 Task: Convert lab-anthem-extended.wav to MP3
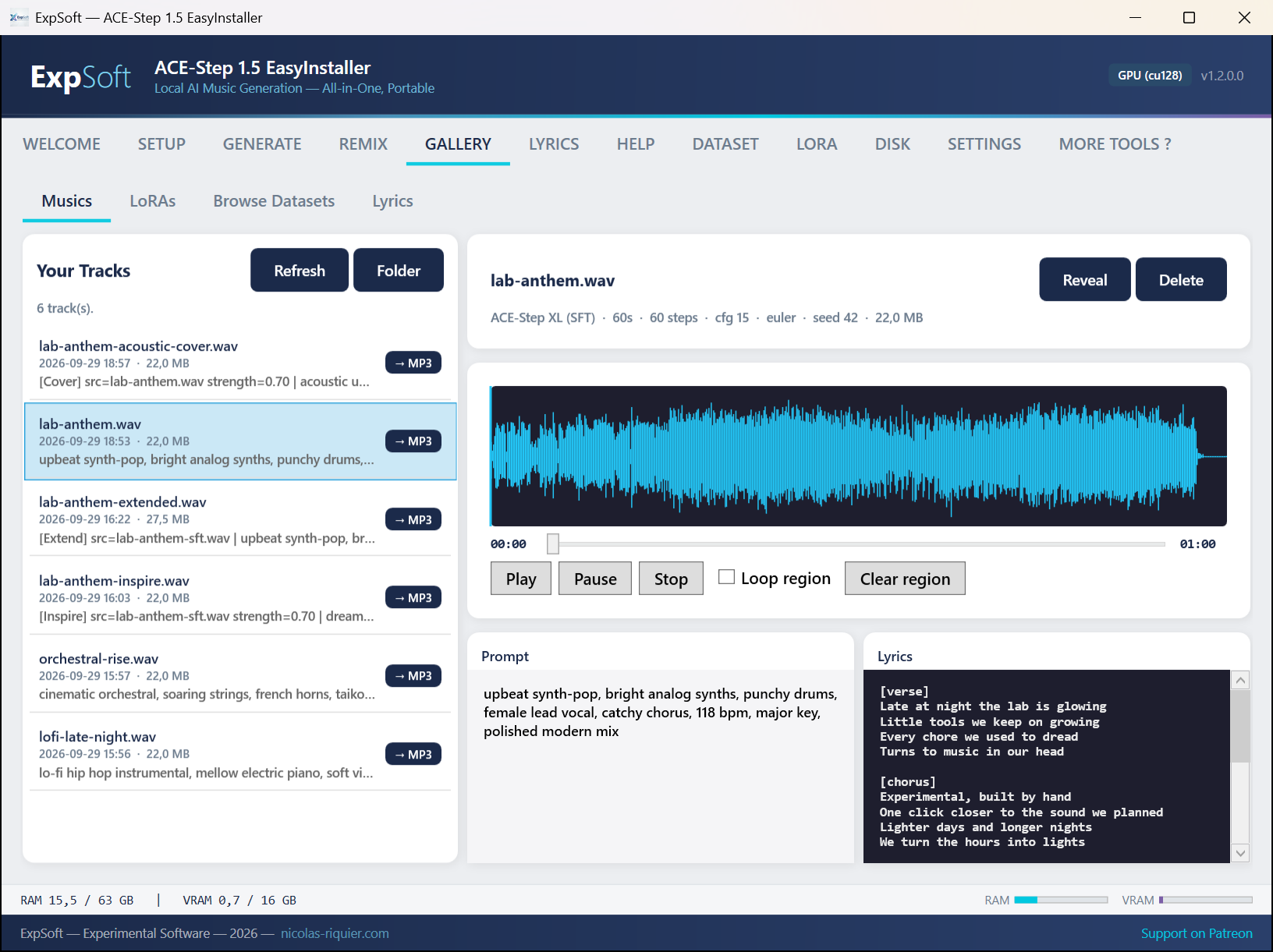point(413,519)
